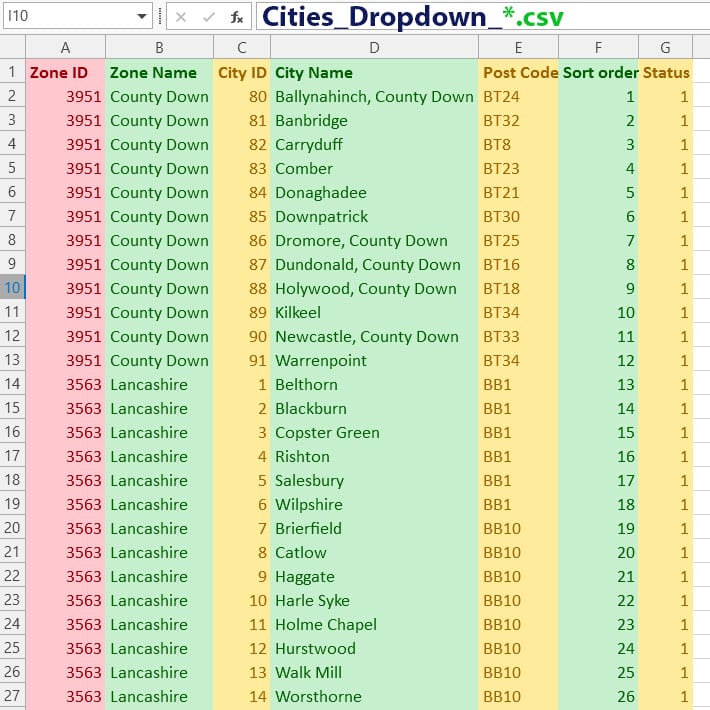Image resolution: width=710 pixels, height=710 pixels.
Task: Click the formula bar input area
Action: pyautogui.click(x=483, y=17)
